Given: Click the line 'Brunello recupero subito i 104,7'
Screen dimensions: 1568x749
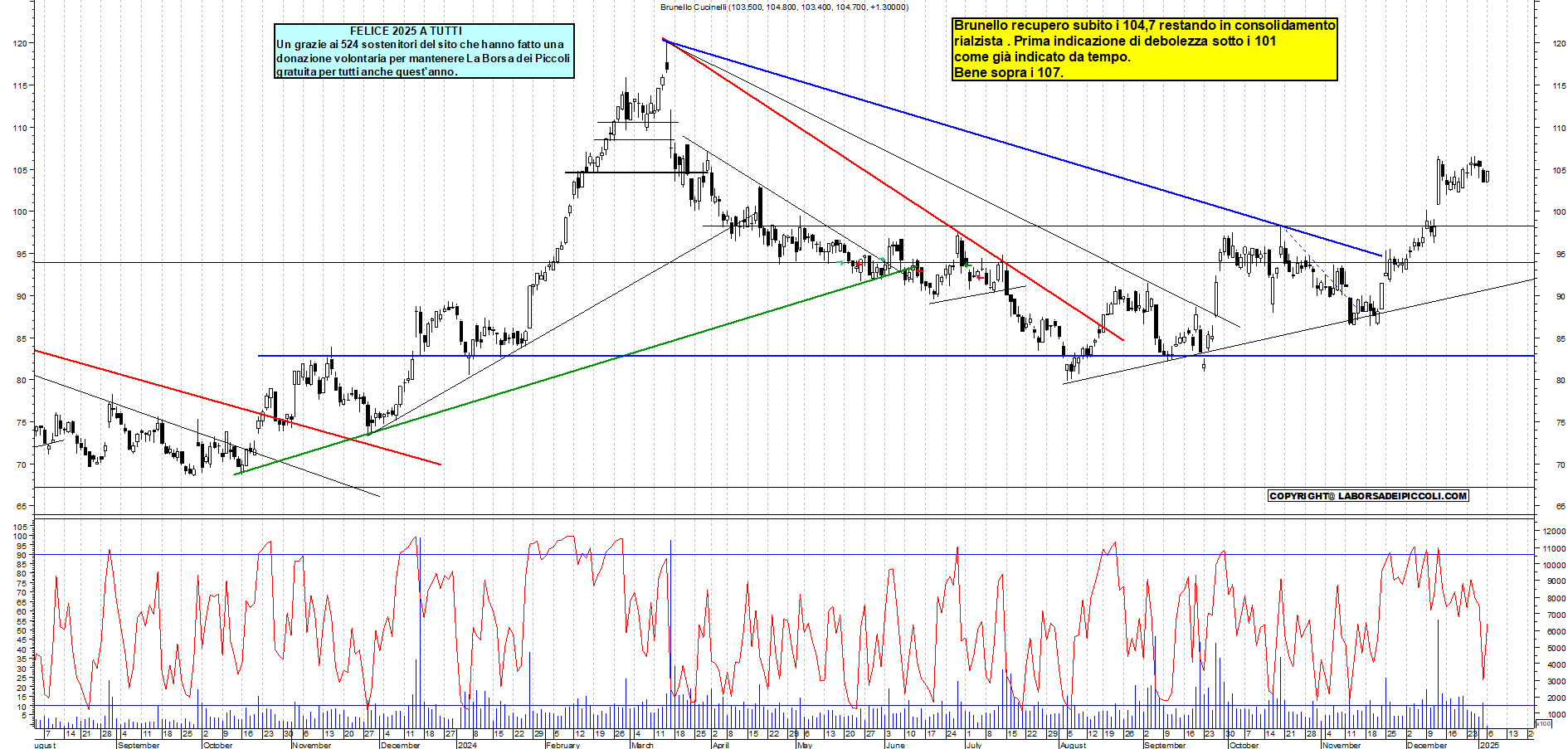Looking at the screenshot, I should coord(1145,26).
